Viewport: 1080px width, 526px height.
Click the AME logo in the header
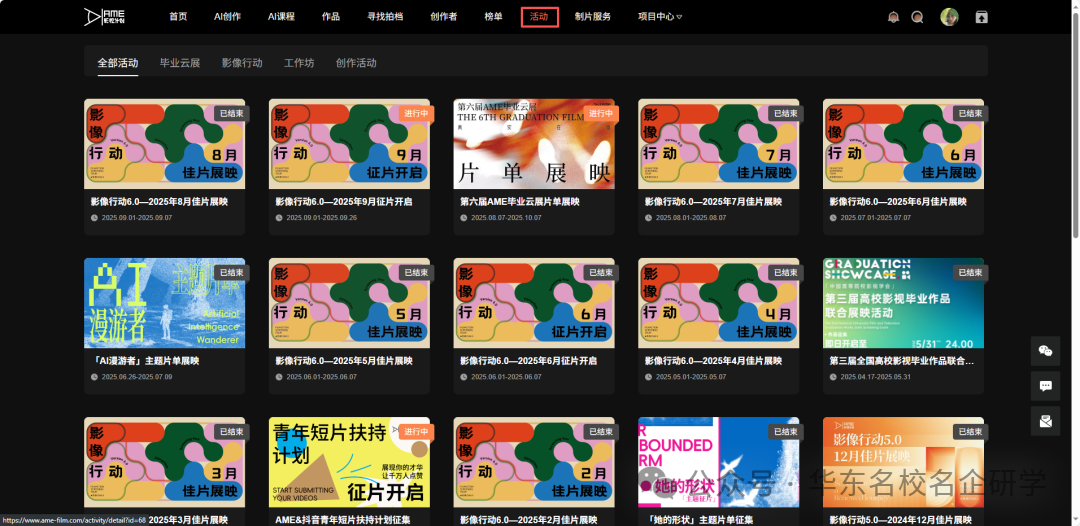click(x=105, y=16)
